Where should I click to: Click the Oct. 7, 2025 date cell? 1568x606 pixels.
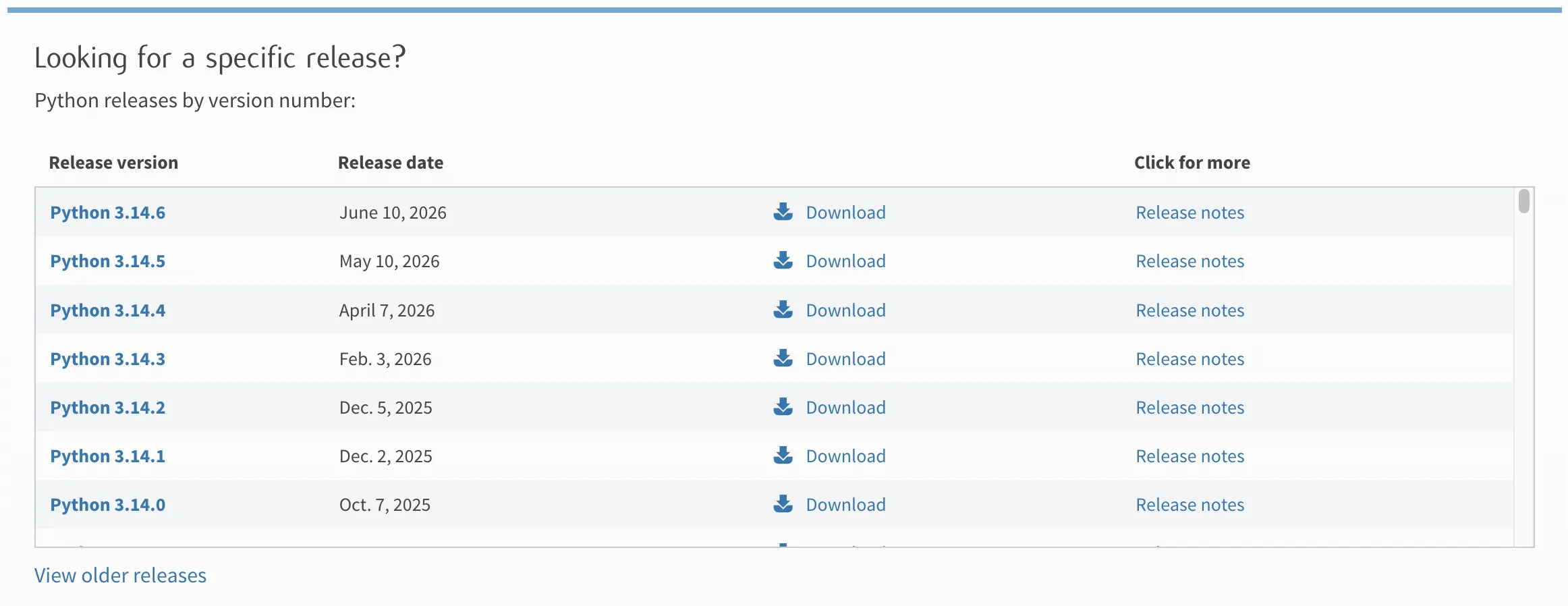[385, 505]
